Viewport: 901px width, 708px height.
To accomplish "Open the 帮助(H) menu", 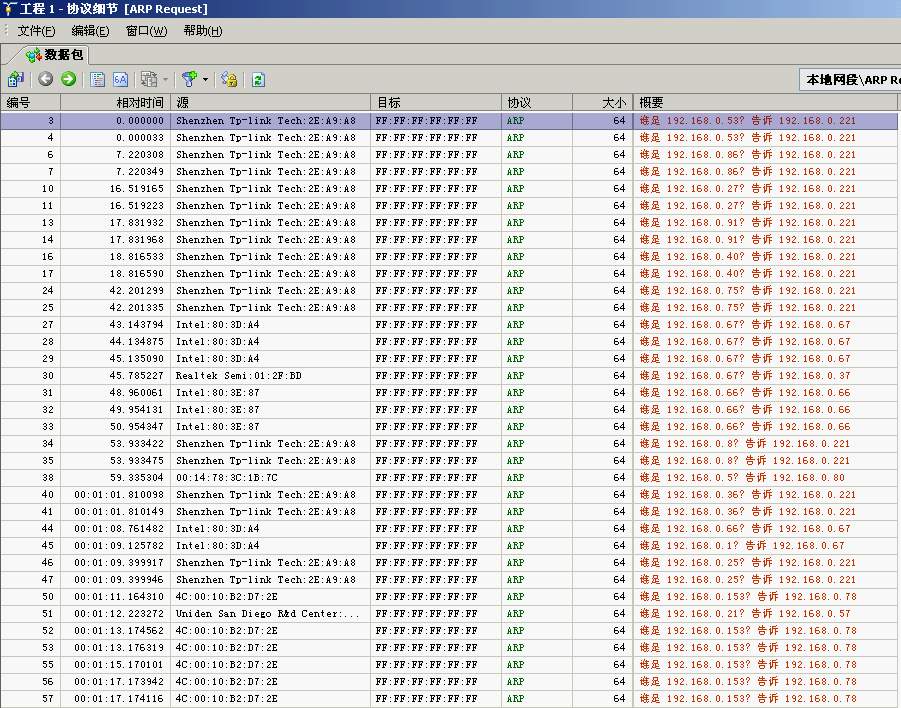I will [x=203, y=31].
